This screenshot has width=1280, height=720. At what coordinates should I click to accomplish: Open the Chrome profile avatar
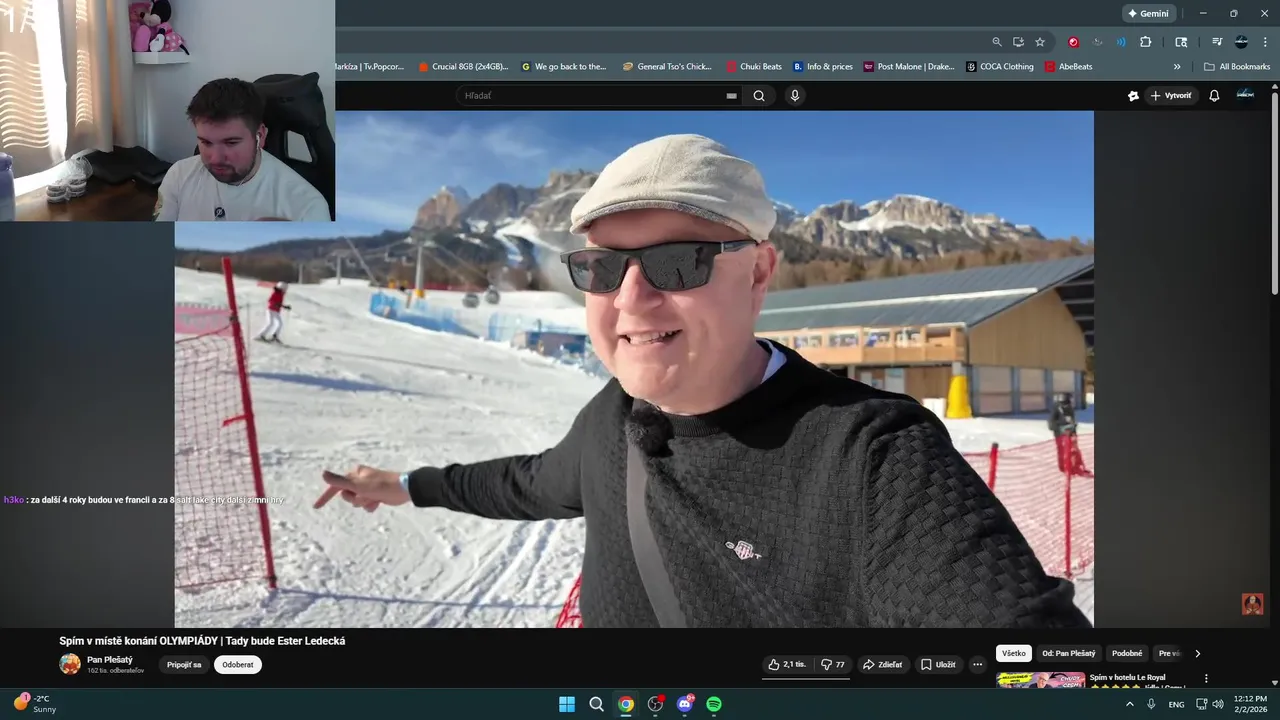[1241, 42]
